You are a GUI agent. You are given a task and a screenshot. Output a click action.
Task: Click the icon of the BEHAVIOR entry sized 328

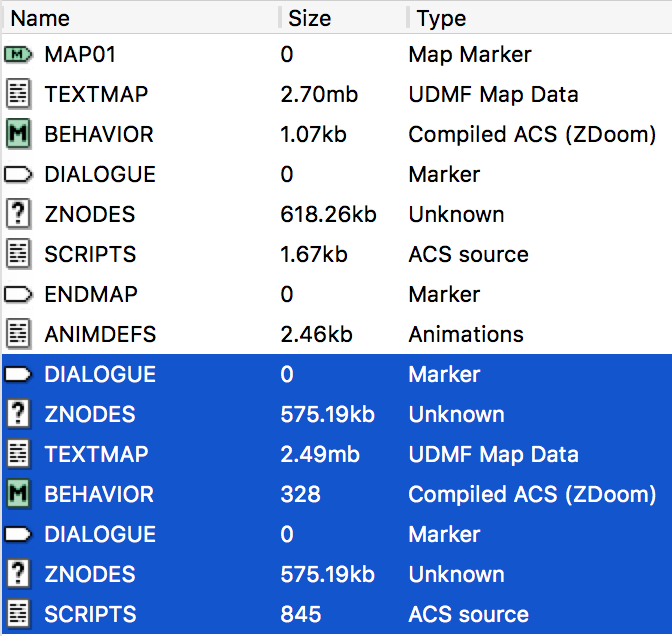pyautogui.click(x=18, y=494)
